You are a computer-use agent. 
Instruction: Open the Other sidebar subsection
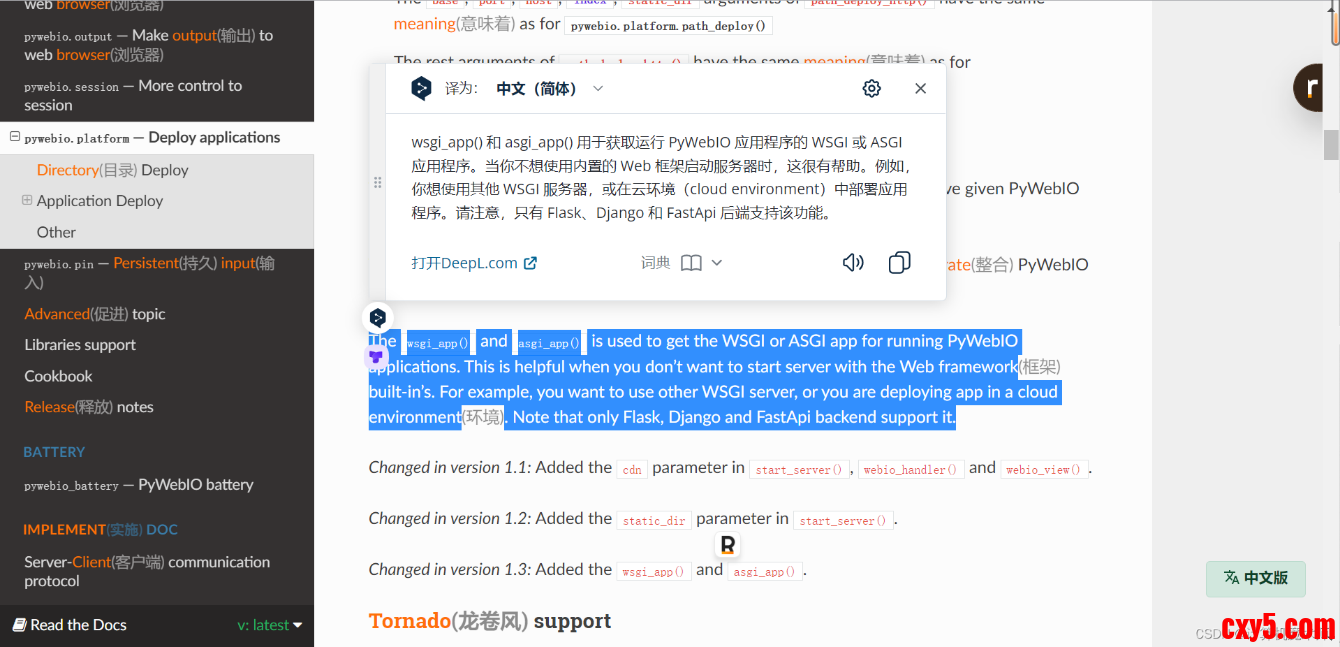[56, 232]
